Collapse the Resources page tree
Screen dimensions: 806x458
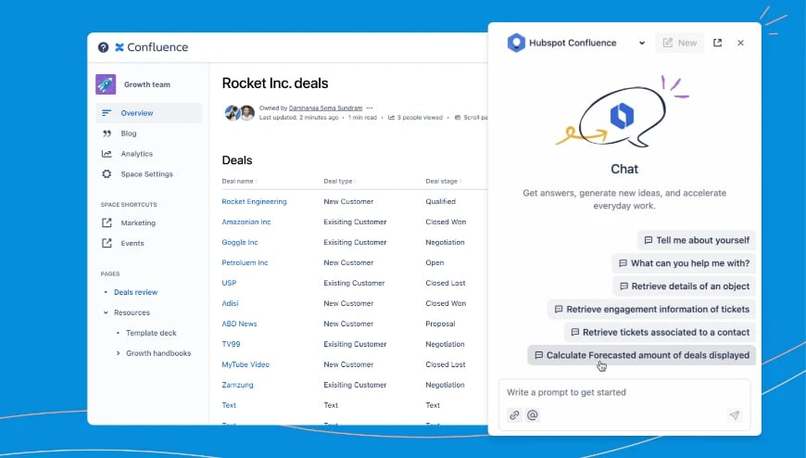[x=106, y=313]
